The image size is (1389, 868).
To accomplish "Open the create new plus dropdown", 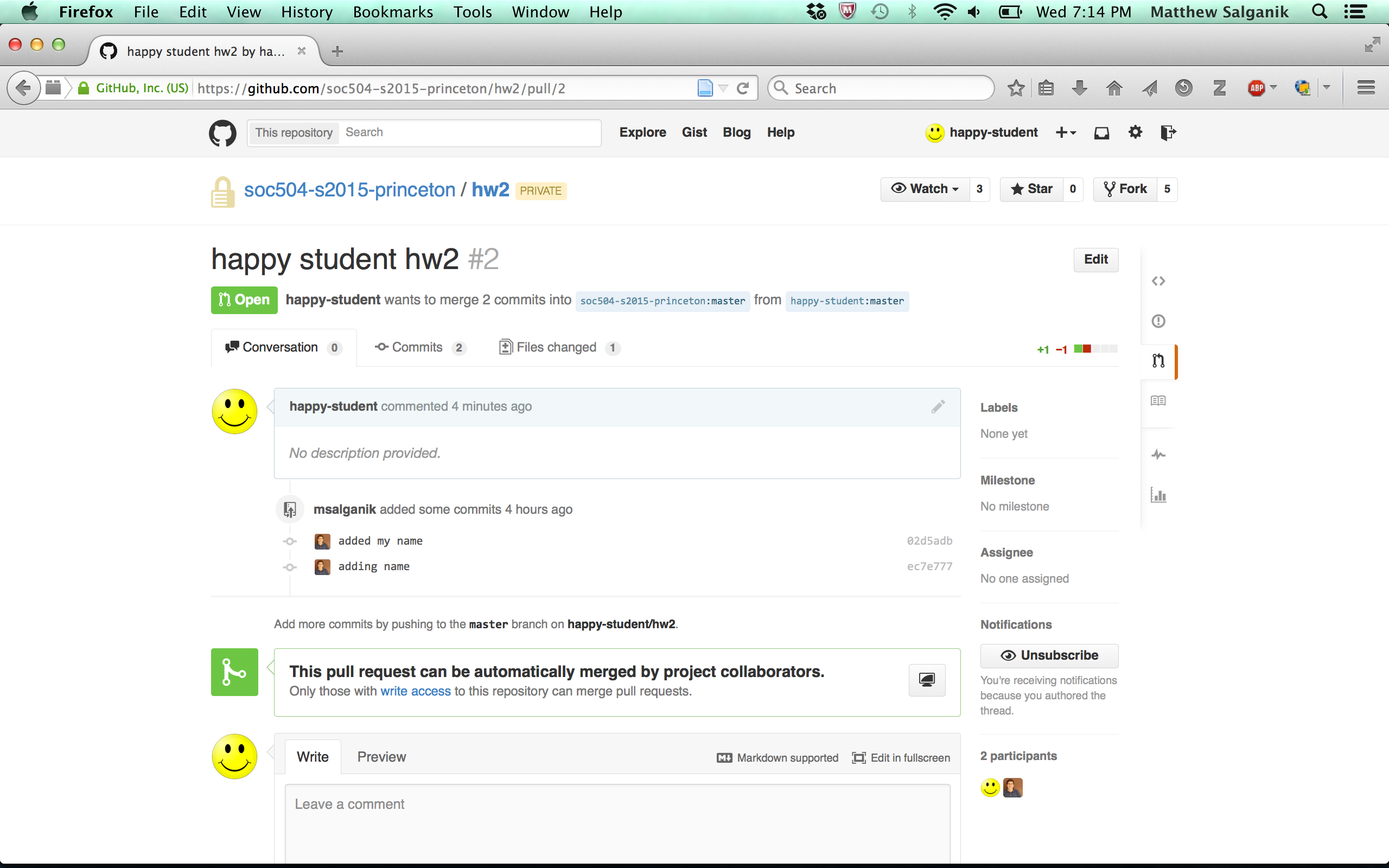I will click(1065, 132).
